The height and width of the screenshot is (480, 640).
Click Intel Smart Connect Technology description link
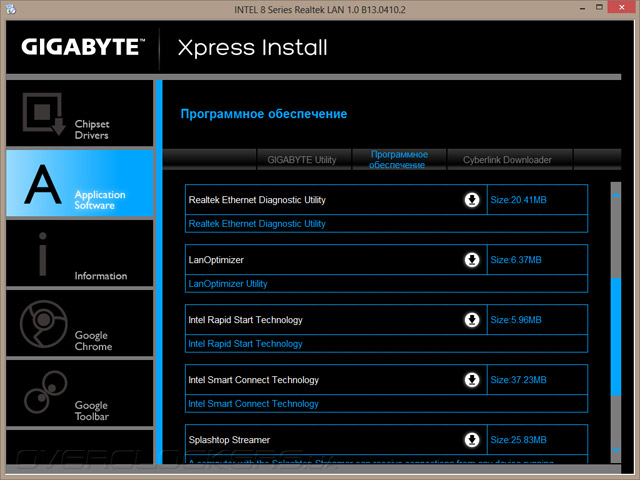(x=253, y=404)
